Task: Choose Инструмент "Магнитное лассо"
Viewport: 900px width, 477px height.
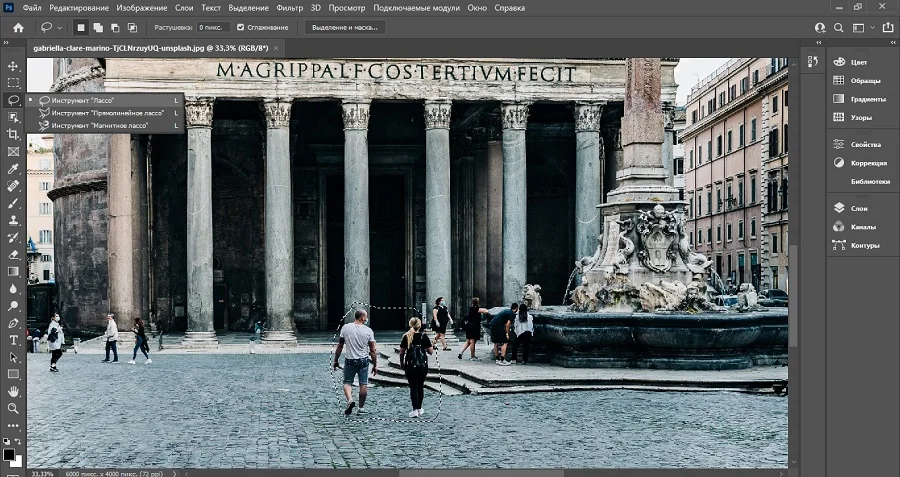Action: click(105, 125)
